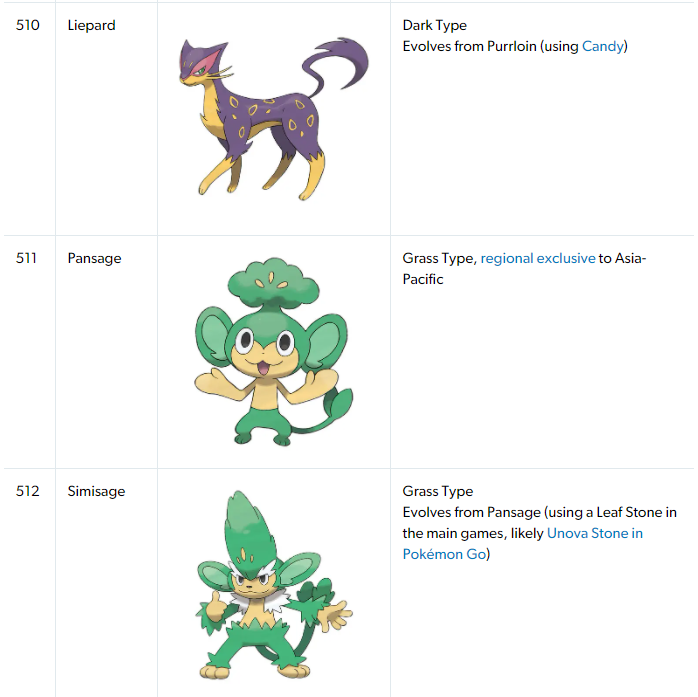Click the Dark Type text for Liepard
Image resolution: width=698 pixels, height=697 pixels.
click(434, 25)
